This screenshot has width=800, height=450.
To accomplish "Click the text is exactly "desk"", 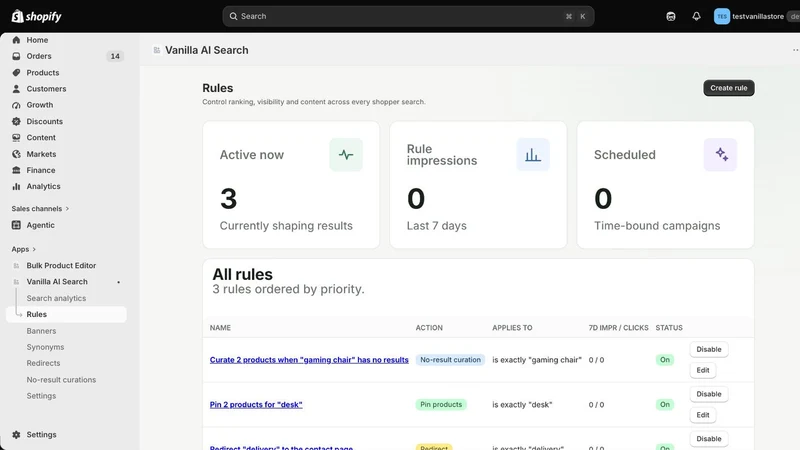I will coord(522,405).
